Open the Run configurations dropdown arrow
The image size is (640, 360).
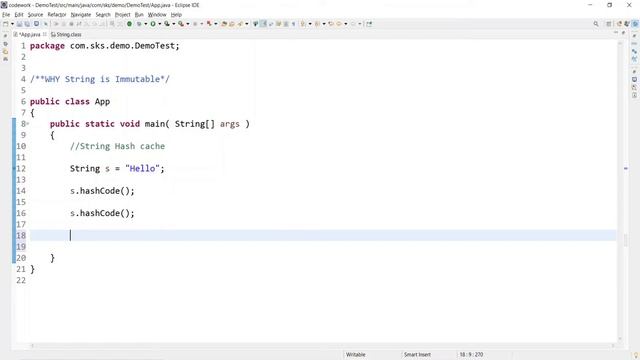point(160,24)
